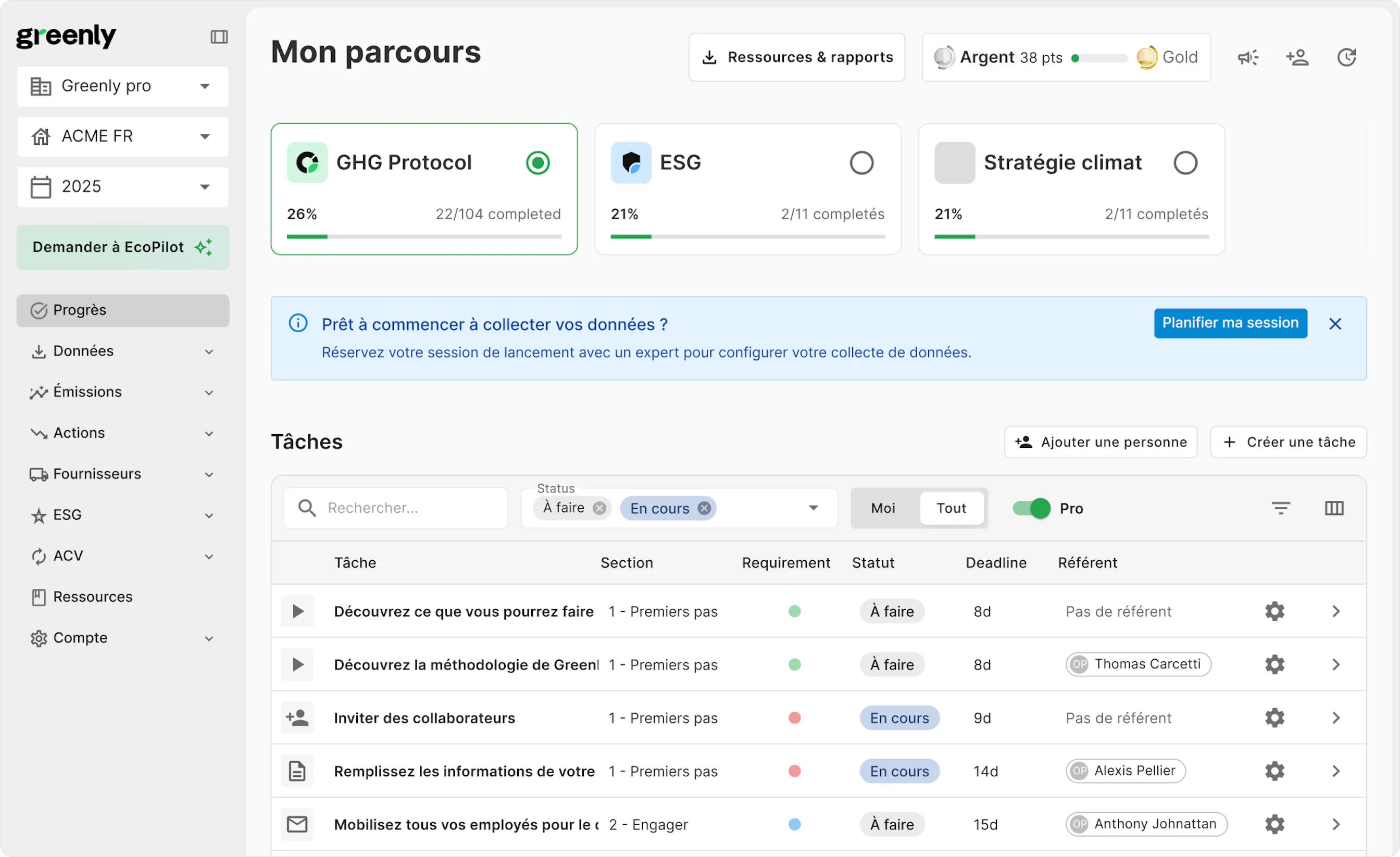1400x857 pixels.
Task: Switch task filter to Moi
Action: pyautogui.click(x=883, y=508)
